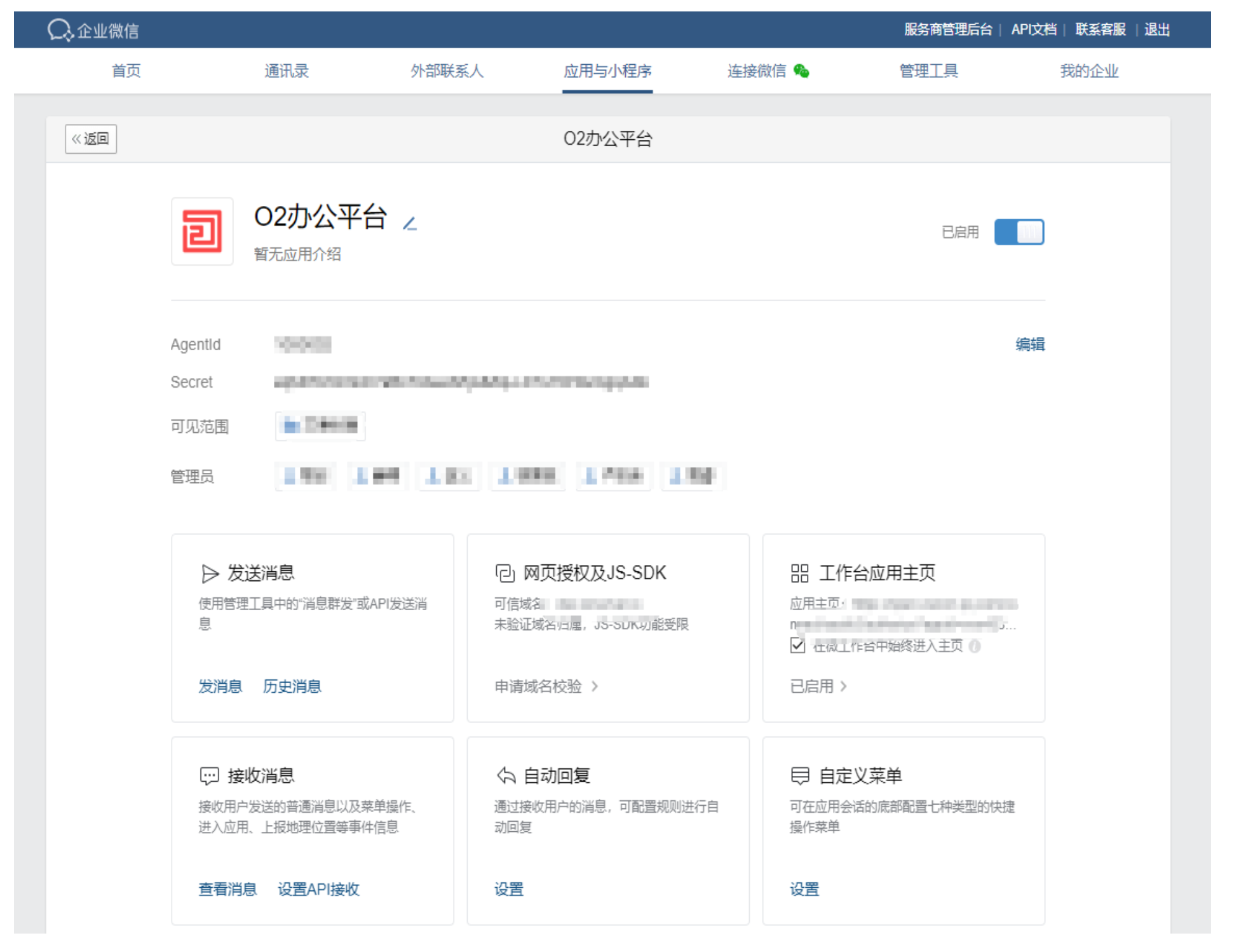1239x952 pixels.
Task: Click the 工作台应用主页 grid icon
Action: pyautogui.click(x=799, y=573)
